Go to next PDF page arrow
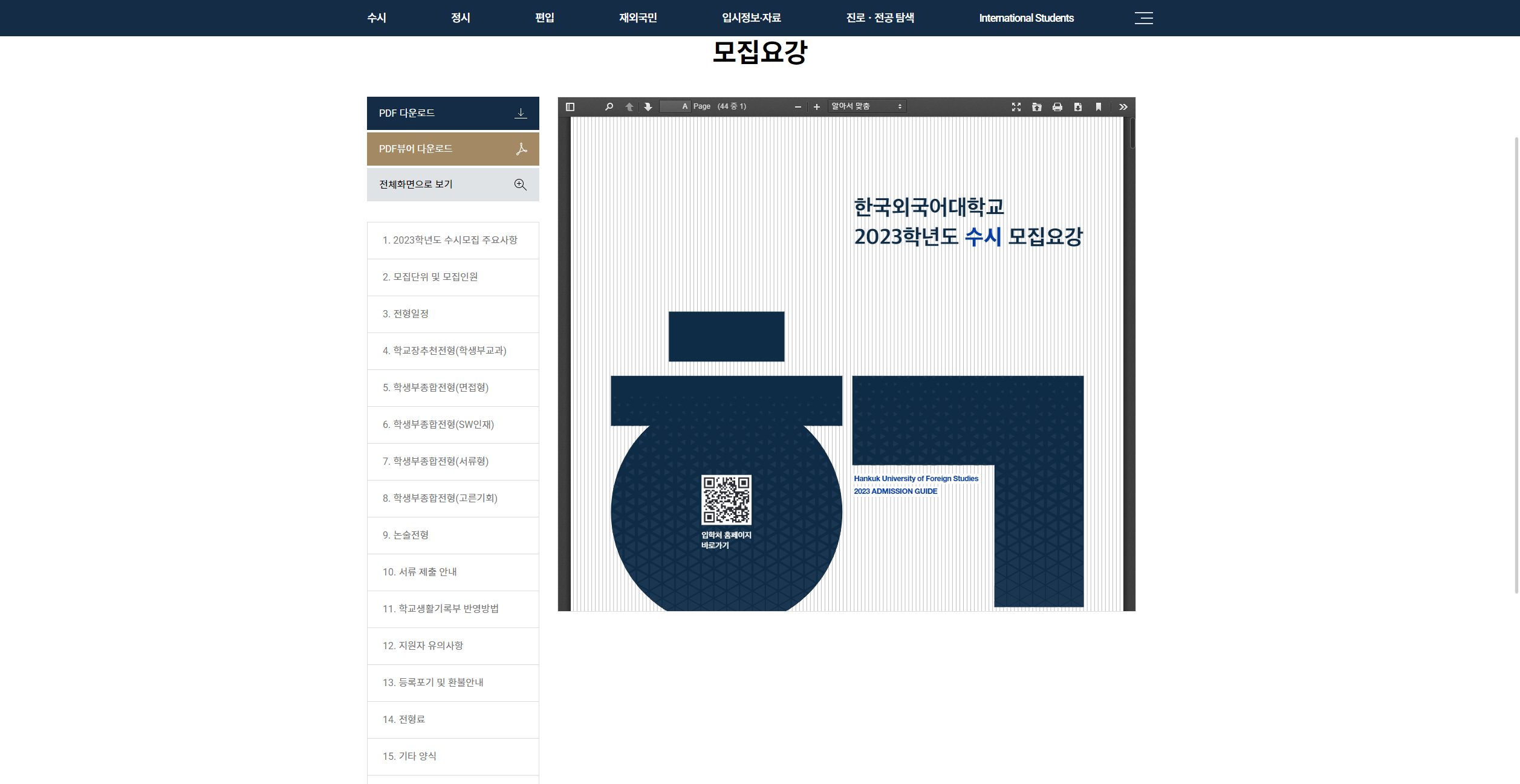The height and width of the screenshot is (784, 1520). click(648, 107)
